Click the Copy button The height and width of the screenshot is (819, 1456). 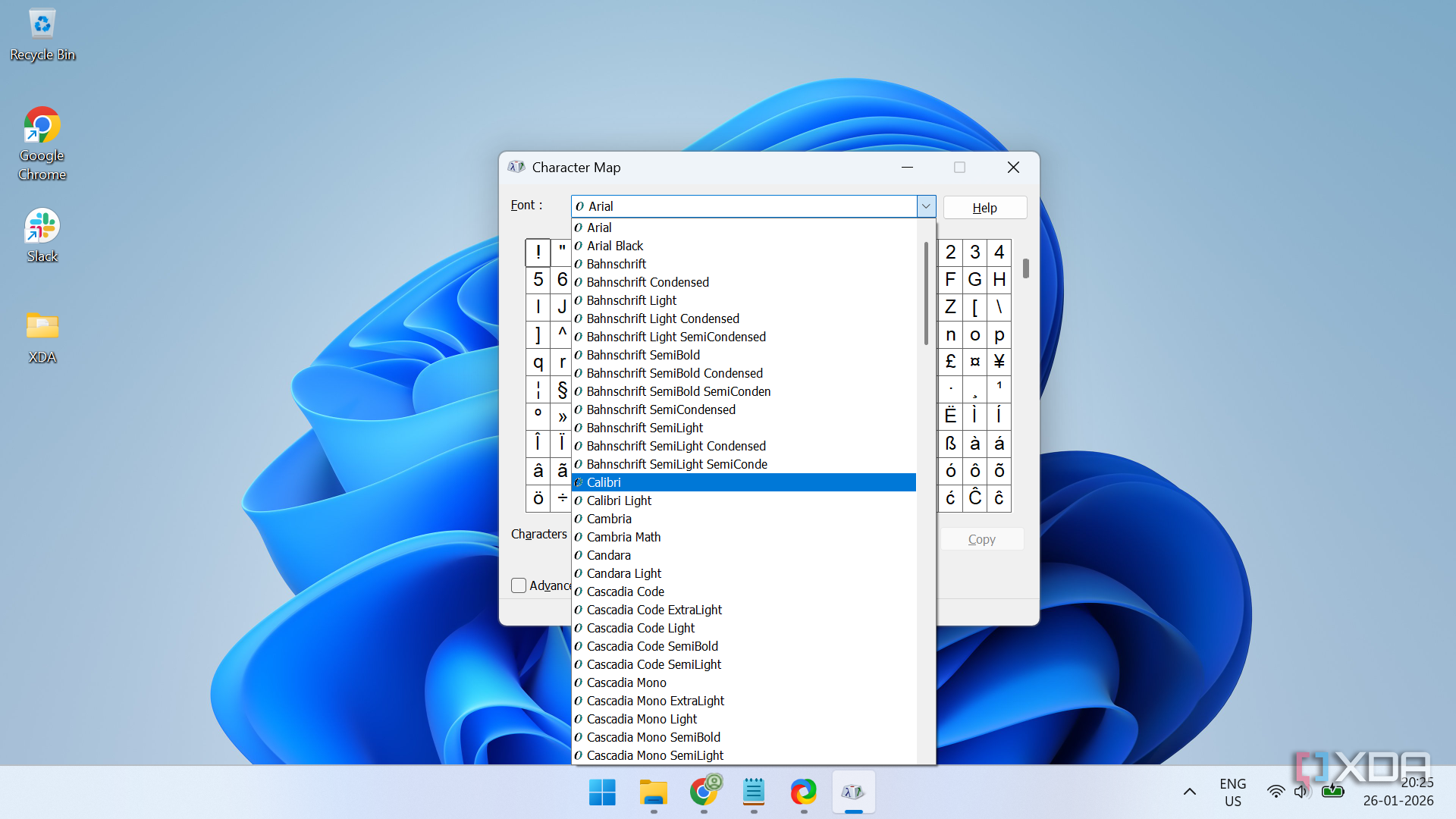pyautogui.click(x=982, y=539)
